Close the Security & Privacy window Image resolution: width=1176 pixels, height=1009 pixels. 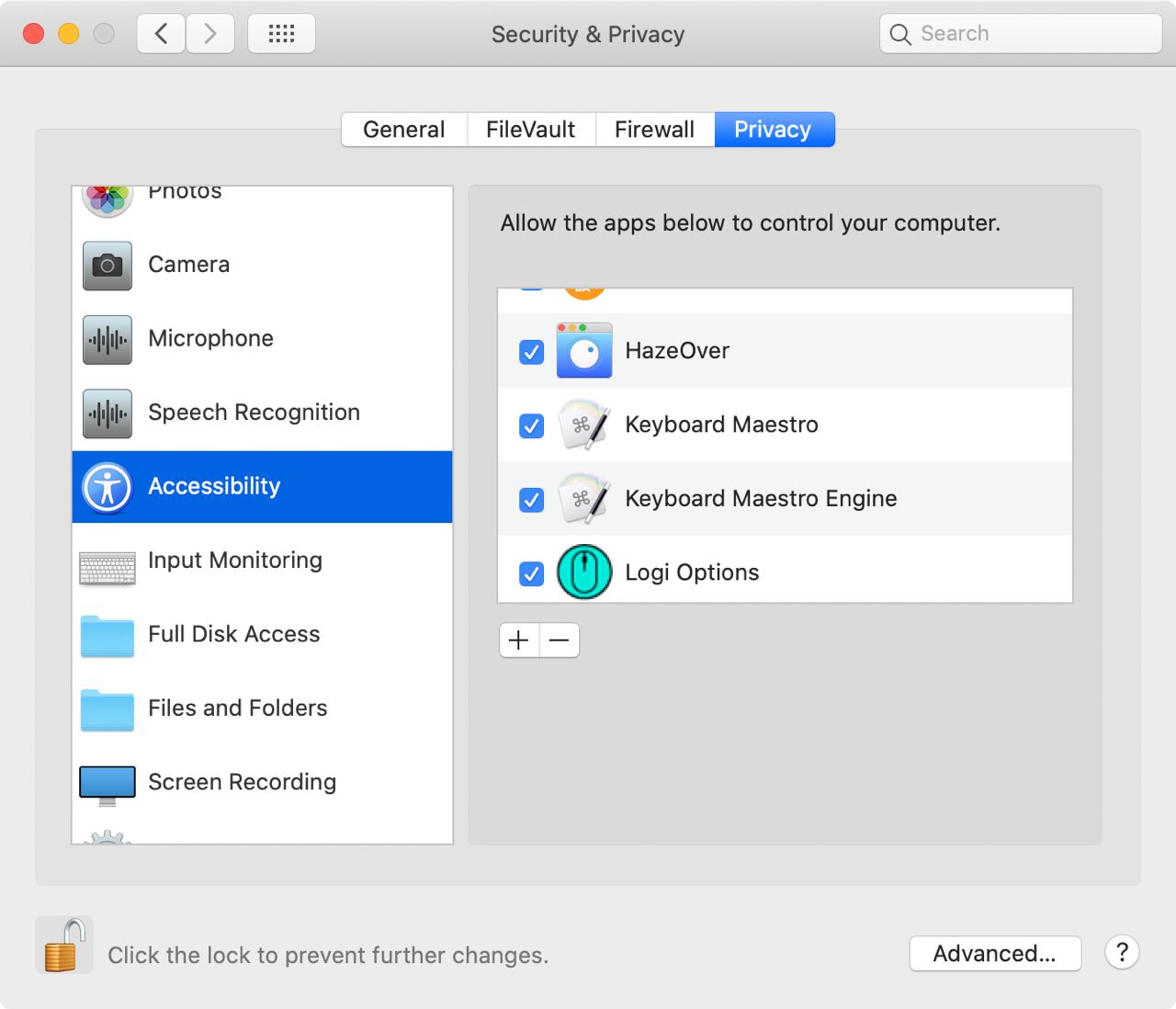34,34
